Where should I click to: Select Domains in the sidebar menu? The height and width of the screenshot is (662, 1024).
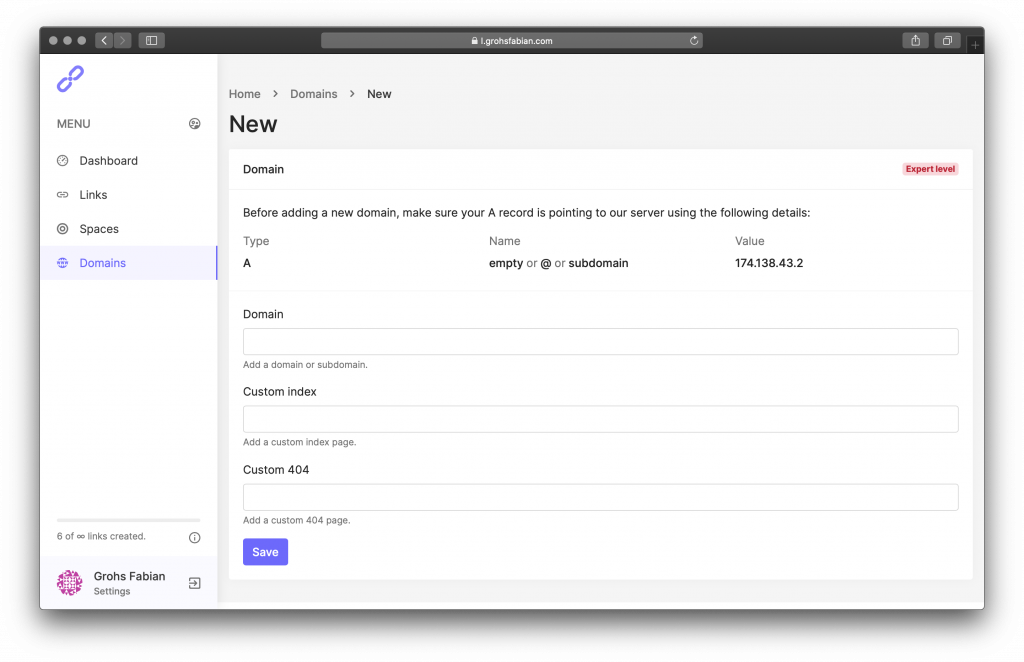coord(129,263)
